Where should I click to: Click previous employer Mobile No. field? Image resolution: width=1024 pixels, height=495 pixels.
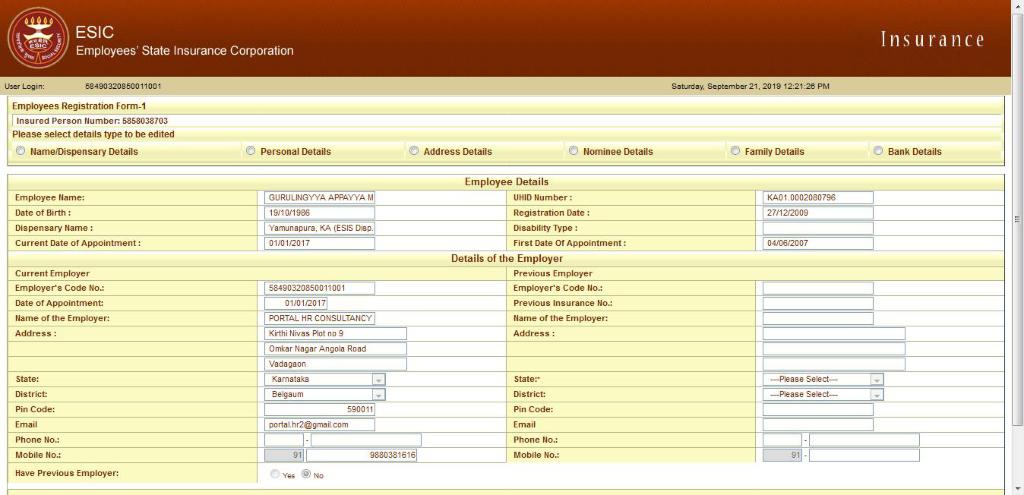click(865, 455)
